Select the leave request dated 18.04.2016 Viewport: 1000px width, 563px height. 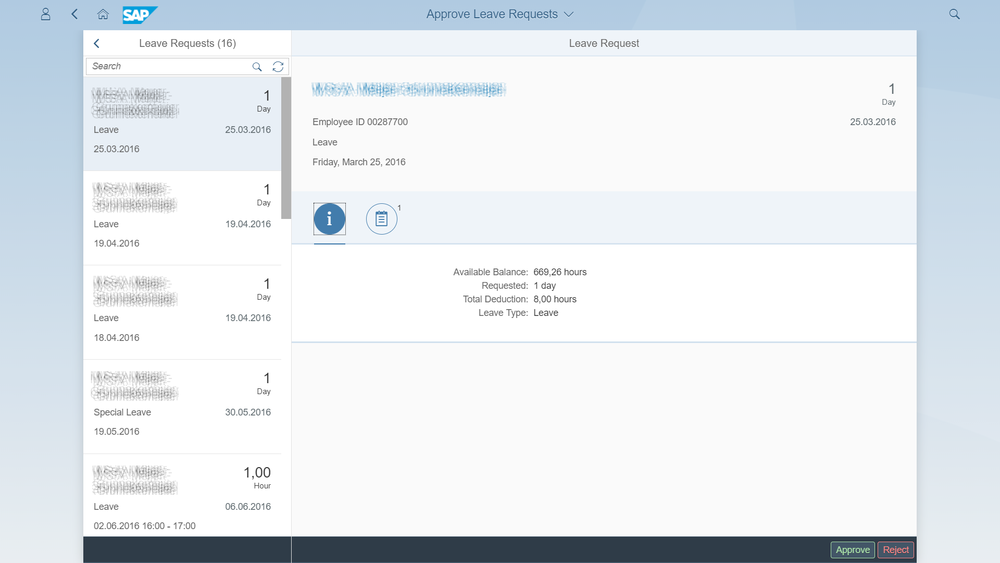(x=182, y=312)
